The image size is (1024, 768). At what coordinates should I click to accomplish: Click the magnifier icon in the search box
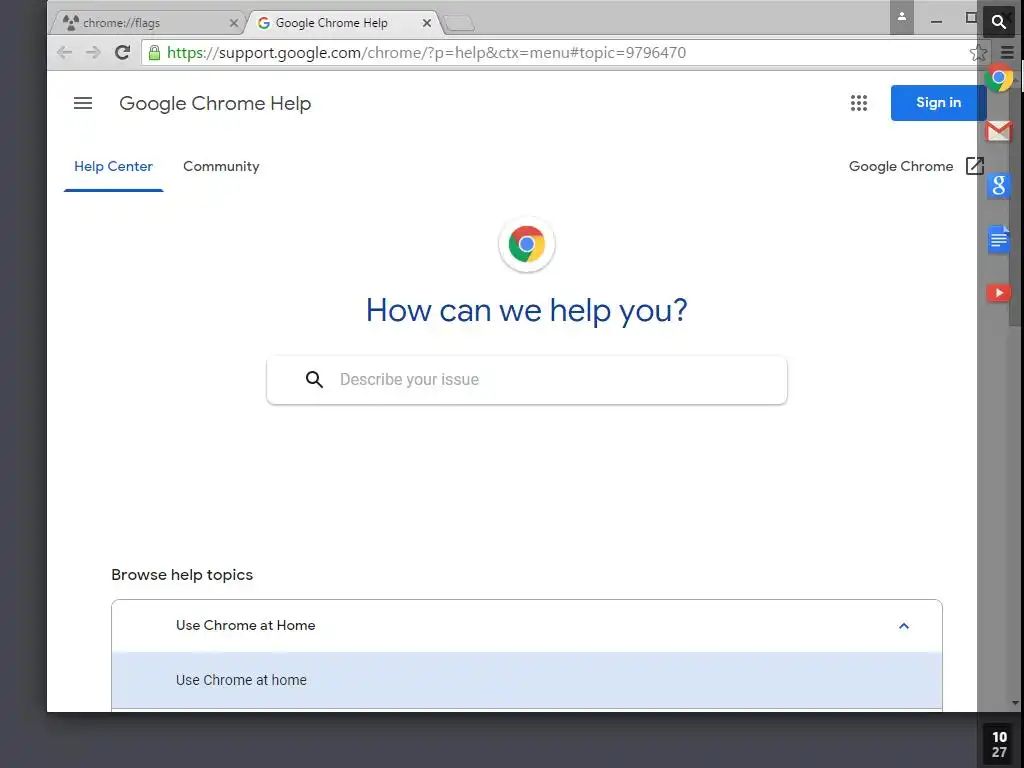point(314,379)
